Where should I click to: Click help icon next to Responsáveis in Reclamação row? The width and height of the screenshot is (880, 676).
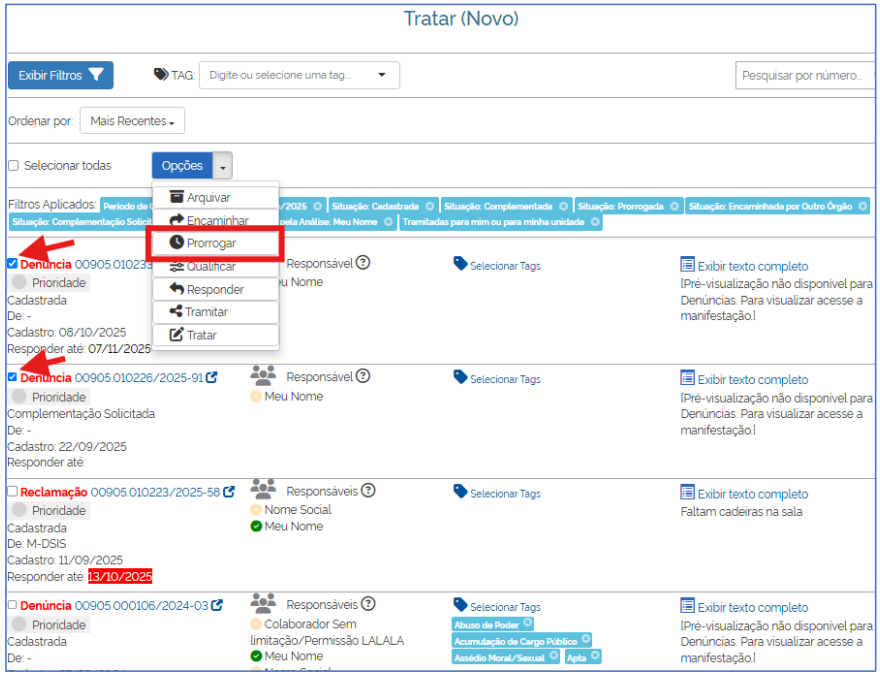tap(368, 491)
